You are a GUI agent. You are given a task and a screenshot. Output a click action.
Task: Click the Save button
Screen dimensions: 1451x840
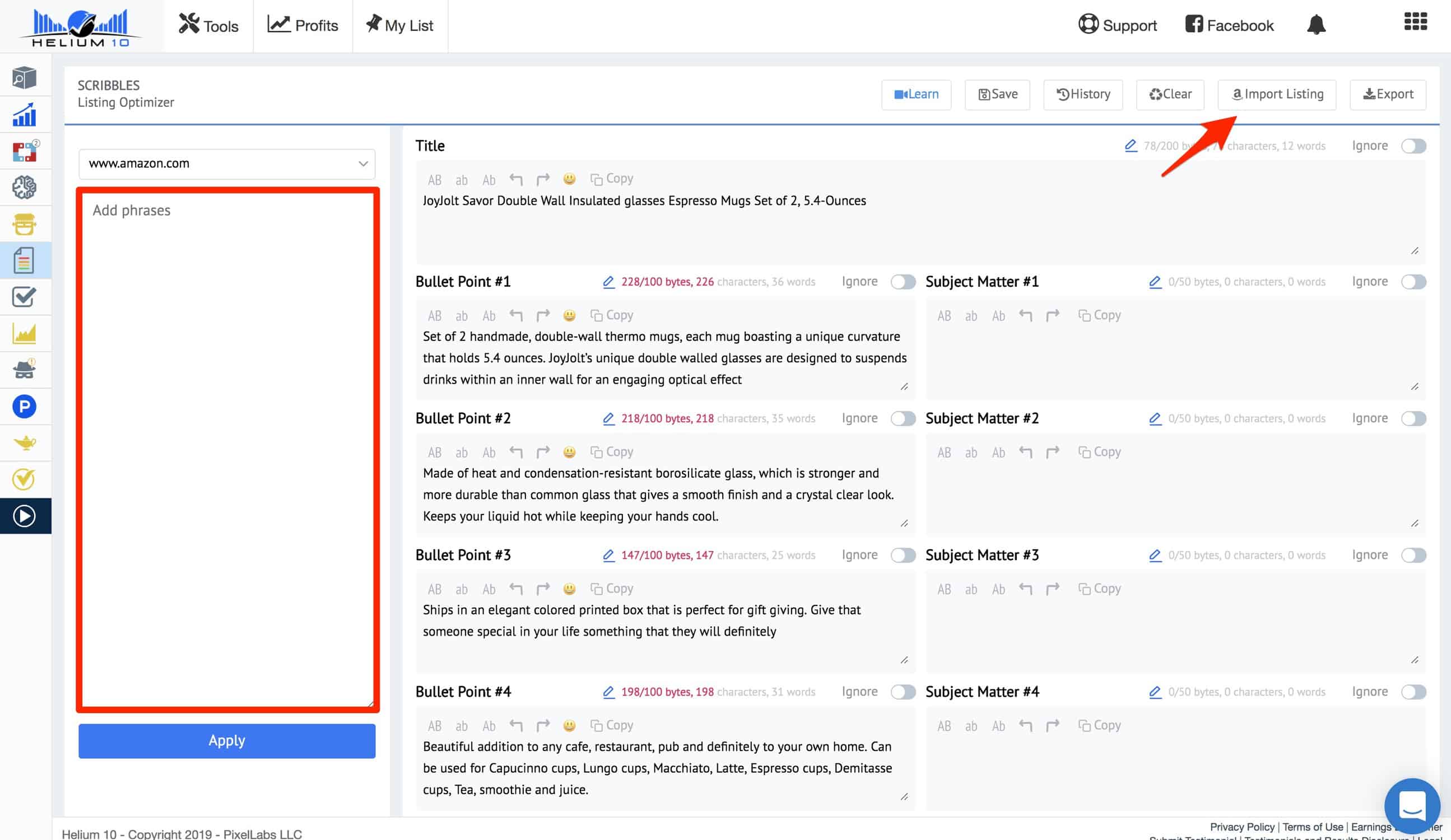tap(997, 95)
